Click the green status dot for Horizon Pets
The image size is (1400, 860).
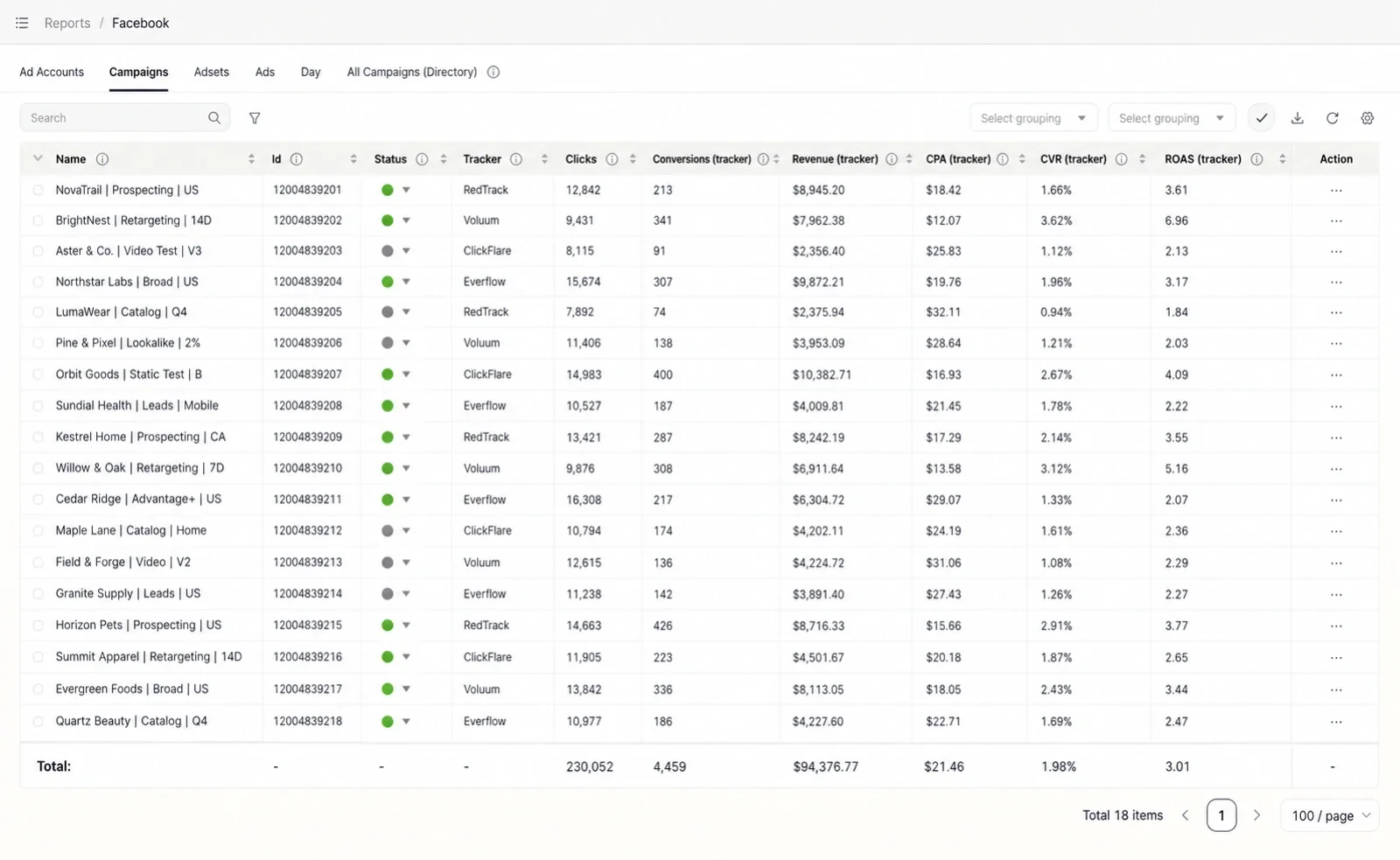point(387,626)
